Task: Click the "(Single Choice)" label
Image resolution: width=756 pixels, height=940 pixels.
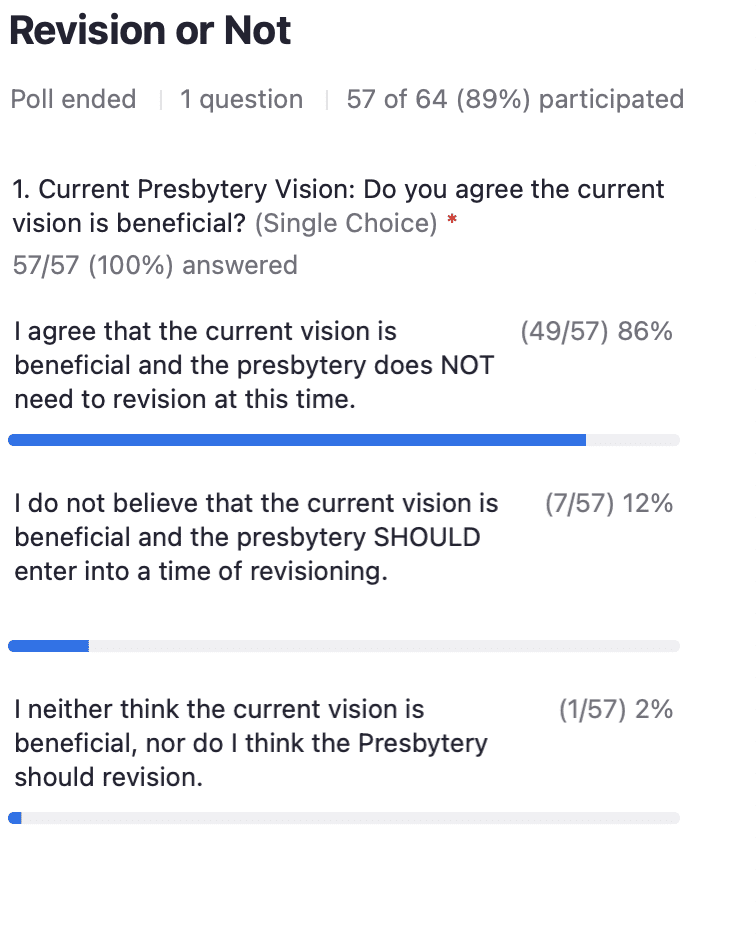Action: coord(346,224)
